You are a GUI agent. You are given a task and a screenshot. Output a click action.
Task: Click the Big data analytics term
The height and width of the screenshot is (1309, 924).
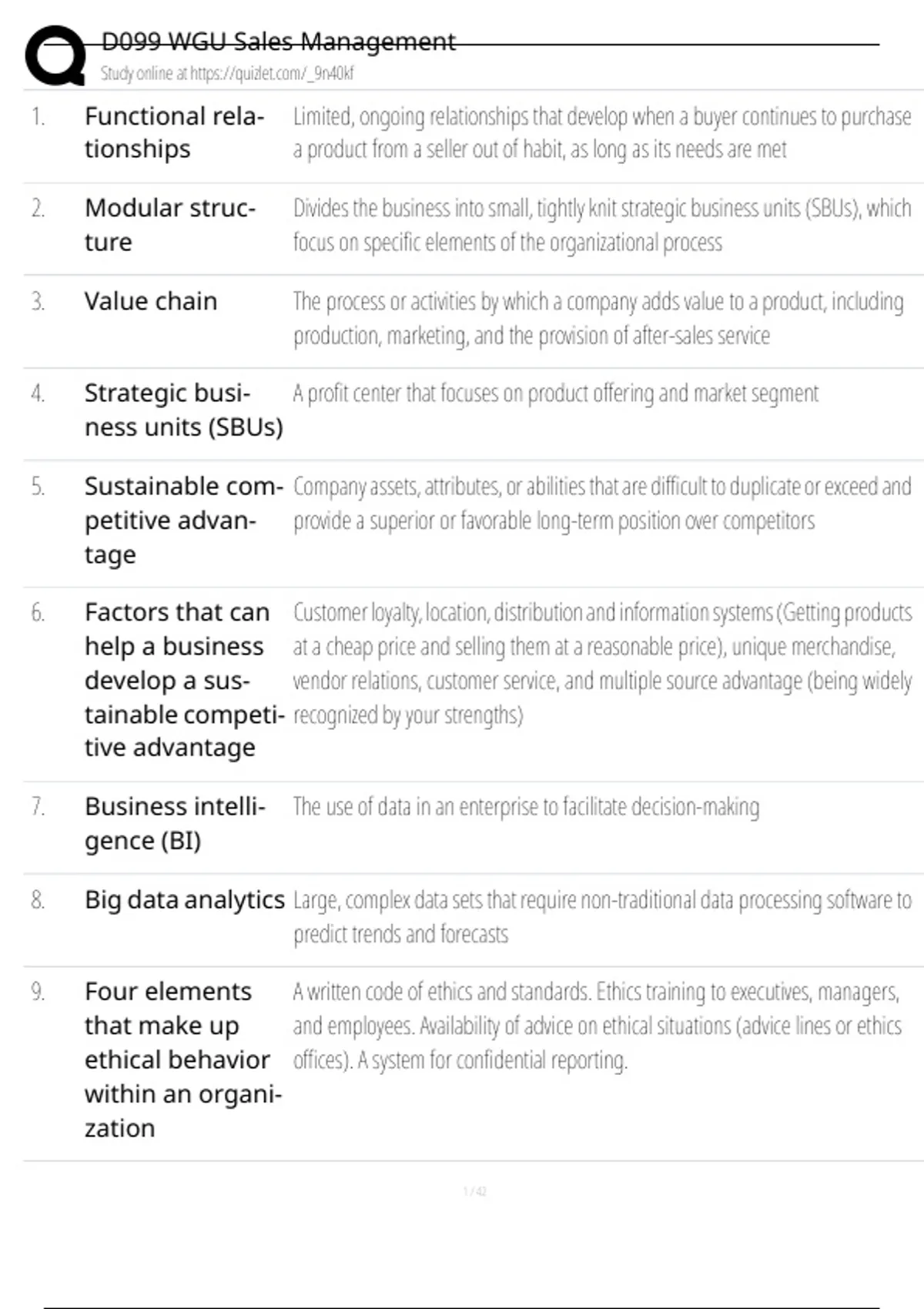coord(184,899)
